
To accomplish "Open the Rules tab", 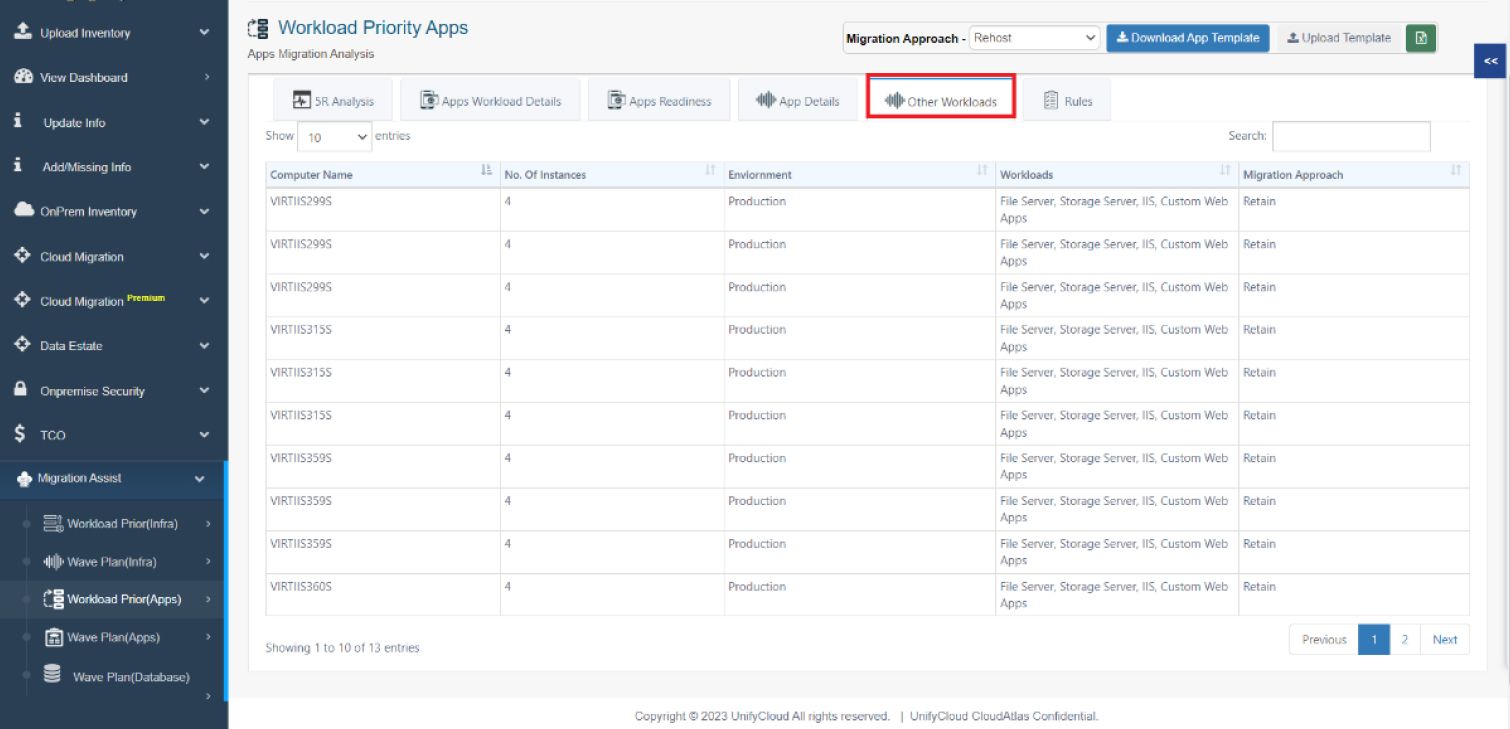I will coord(1067,101).
